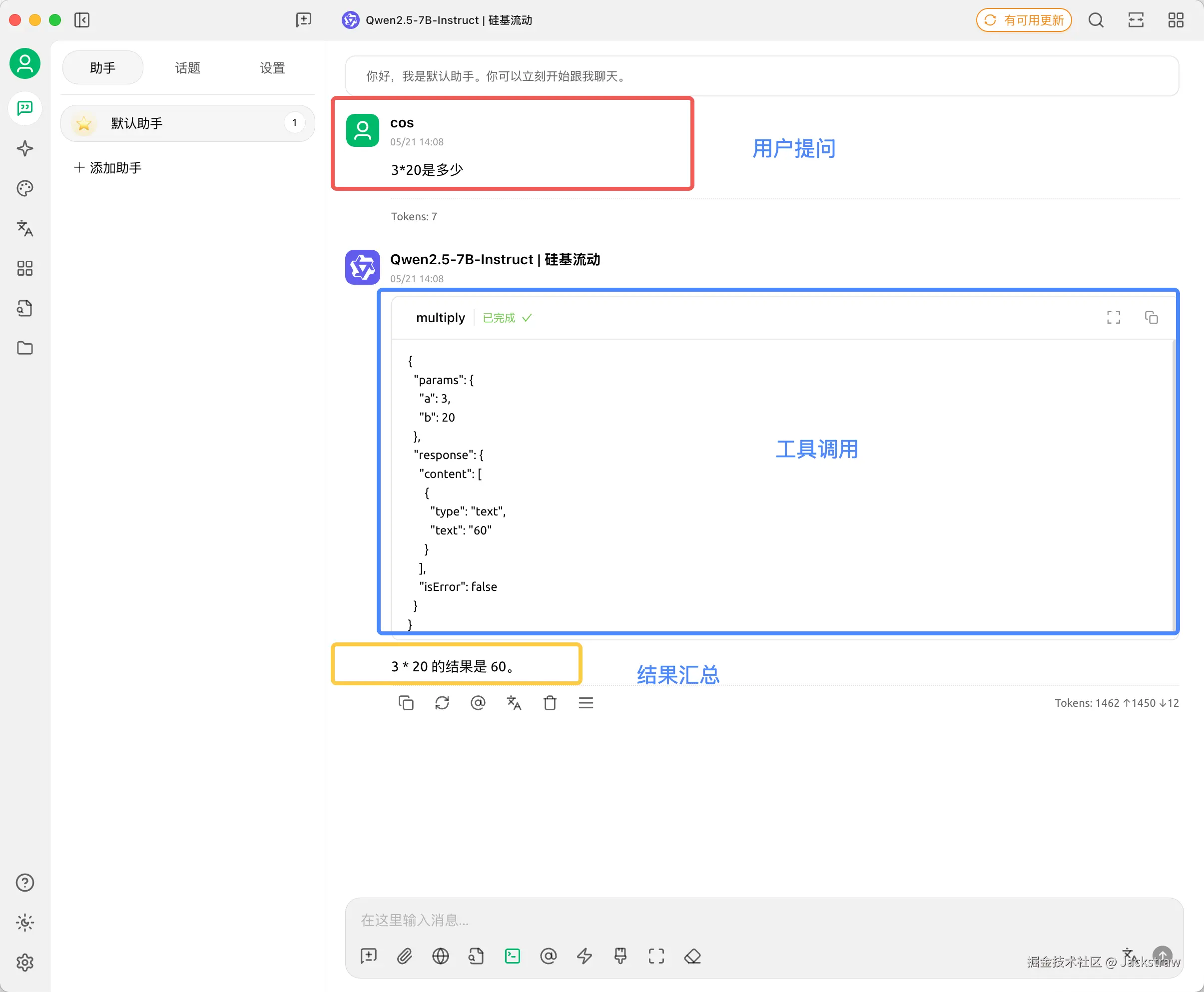The image size is (1204, 992).
Task: Expand the multiply tool call fullscreen
Action: (x=1113, y=318)
